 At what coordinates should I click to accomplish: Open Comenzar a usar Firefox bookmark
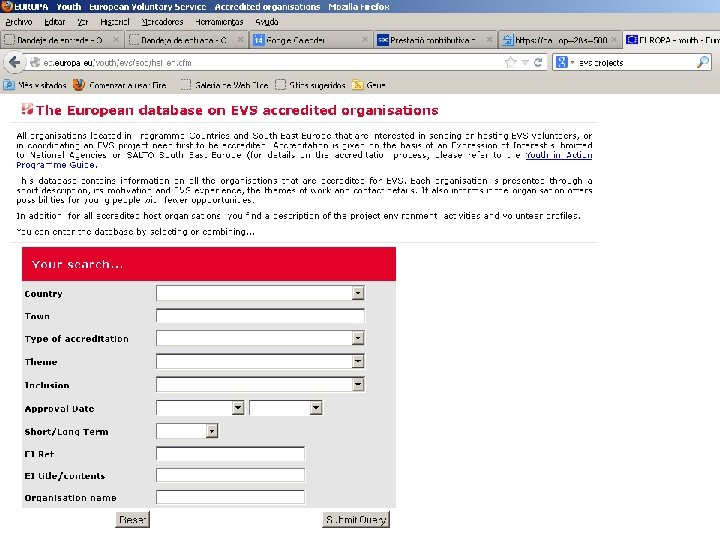pos(120,85)
